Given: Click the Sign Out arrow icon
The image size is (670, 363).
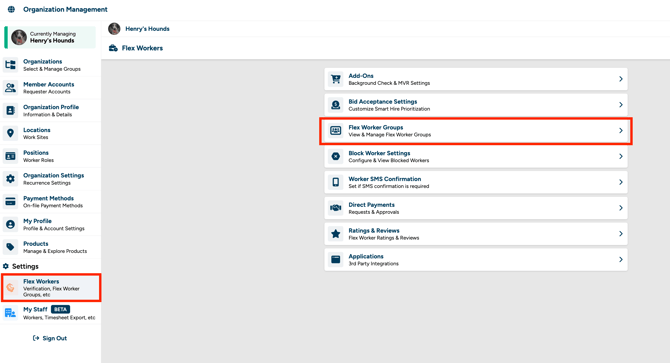Looking at the screenshot, I should 36,338.
